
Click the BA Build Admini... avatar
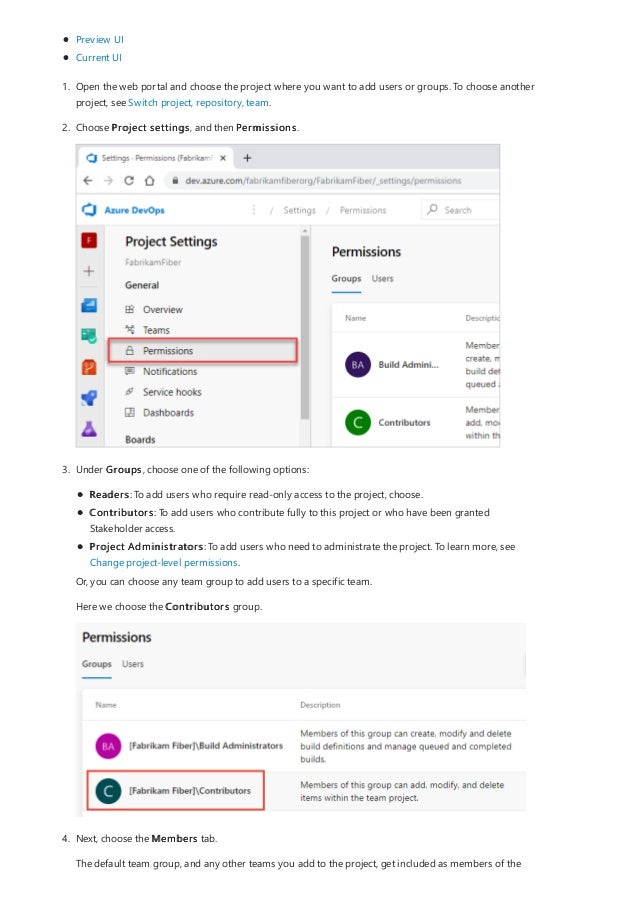pos(358,365)
